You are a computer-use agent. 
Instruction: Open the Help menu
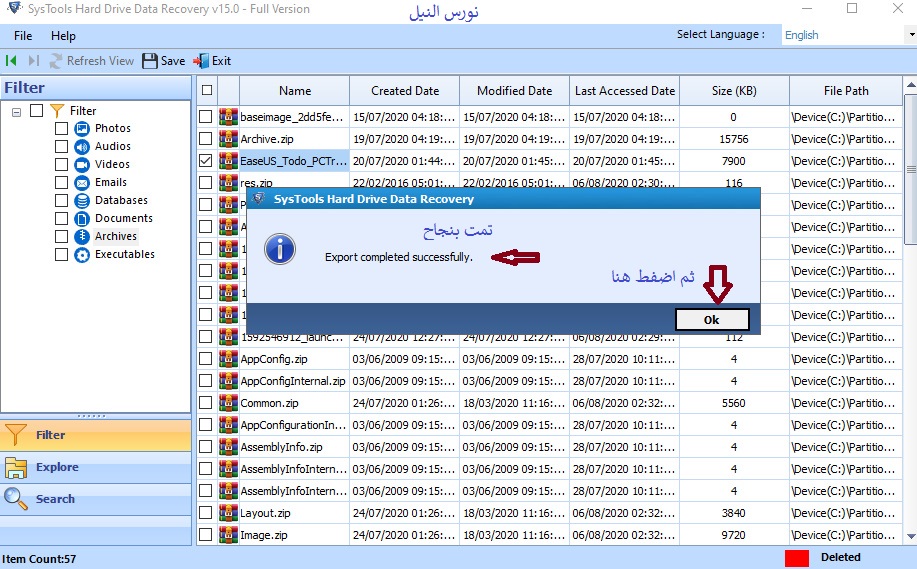[63, 36]
